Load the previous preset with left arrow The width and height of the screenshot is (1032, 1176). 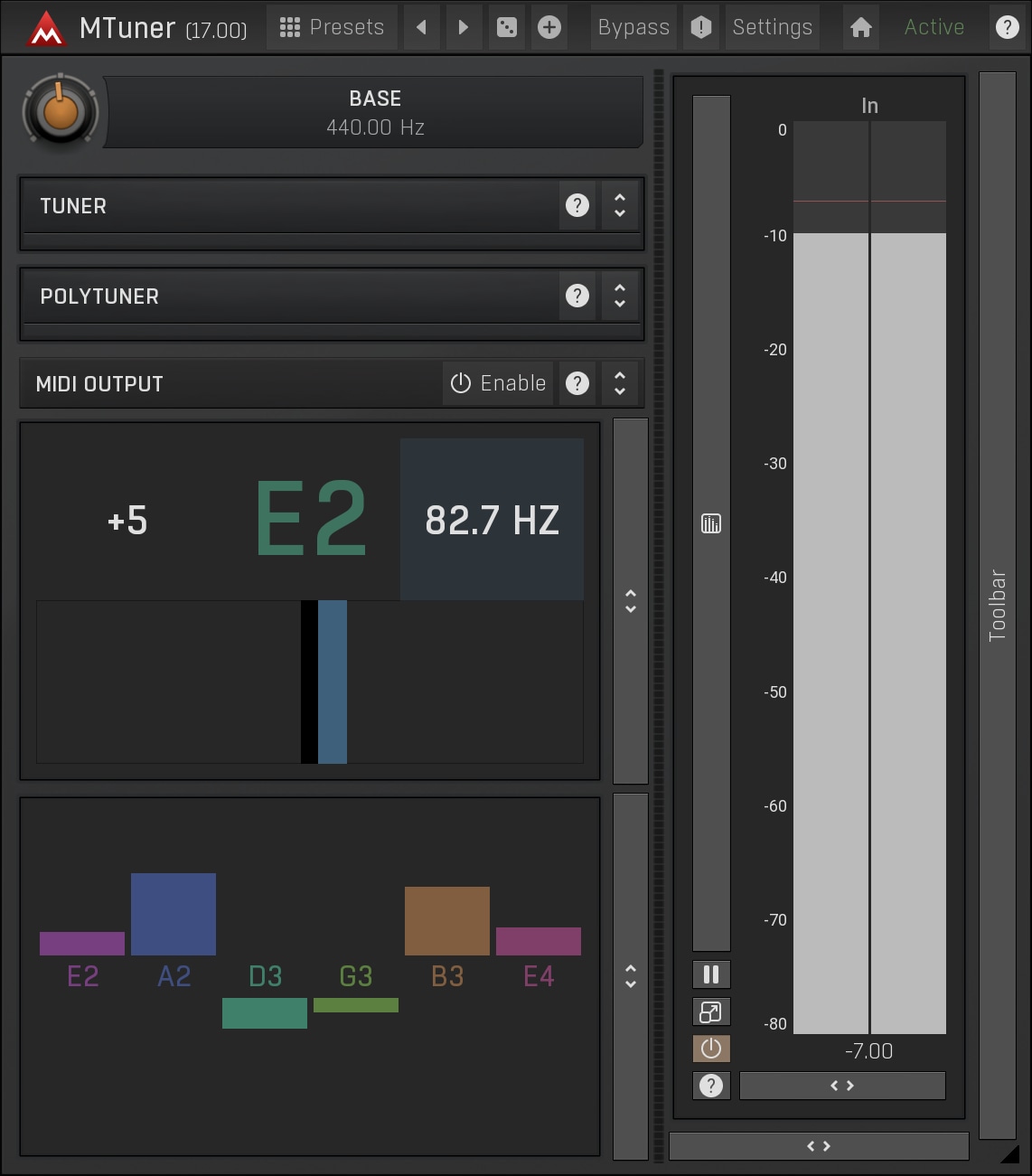click(x=421, y=27)
